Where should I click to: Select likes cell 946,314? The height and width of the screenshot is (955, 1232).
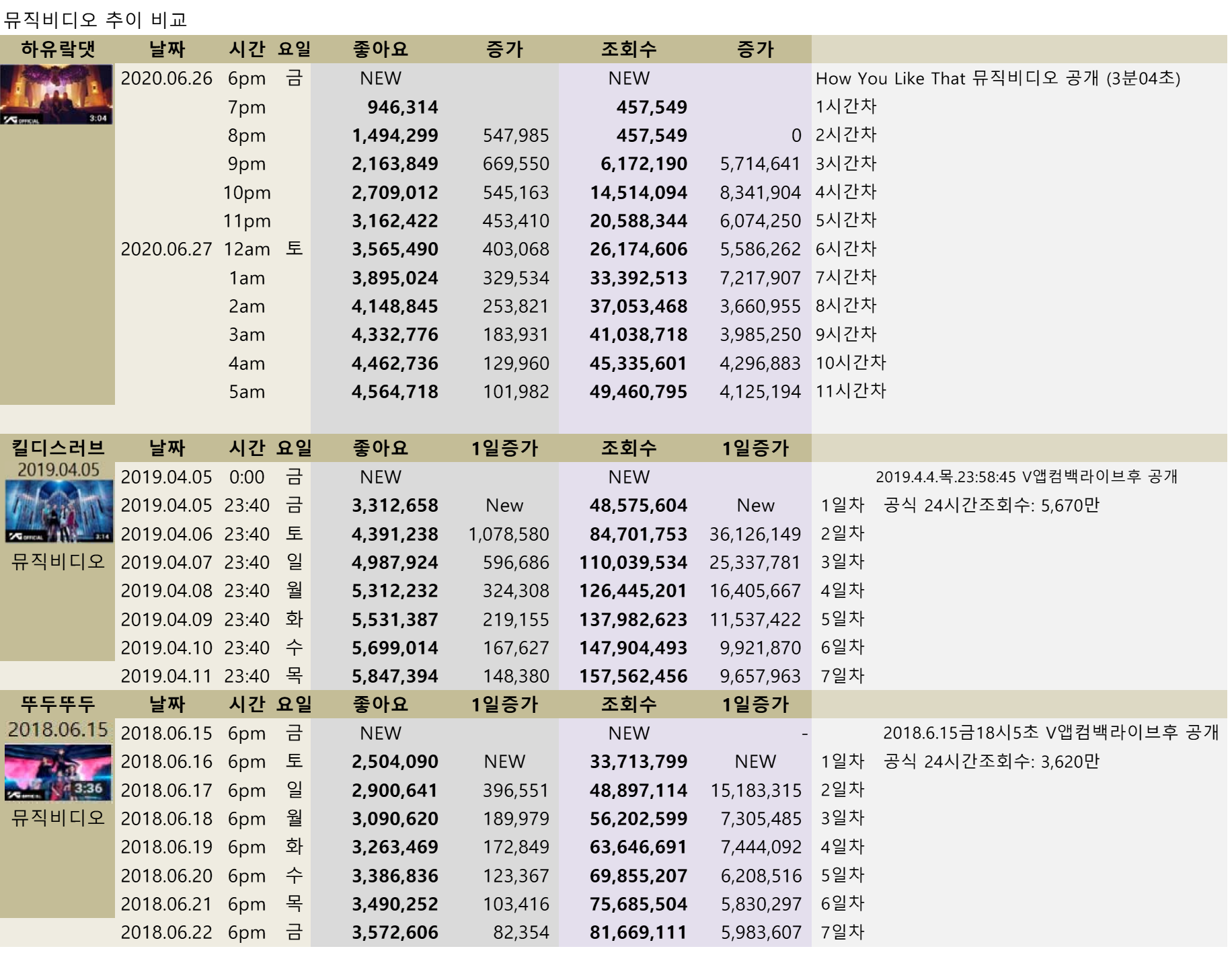coord(402,107)
